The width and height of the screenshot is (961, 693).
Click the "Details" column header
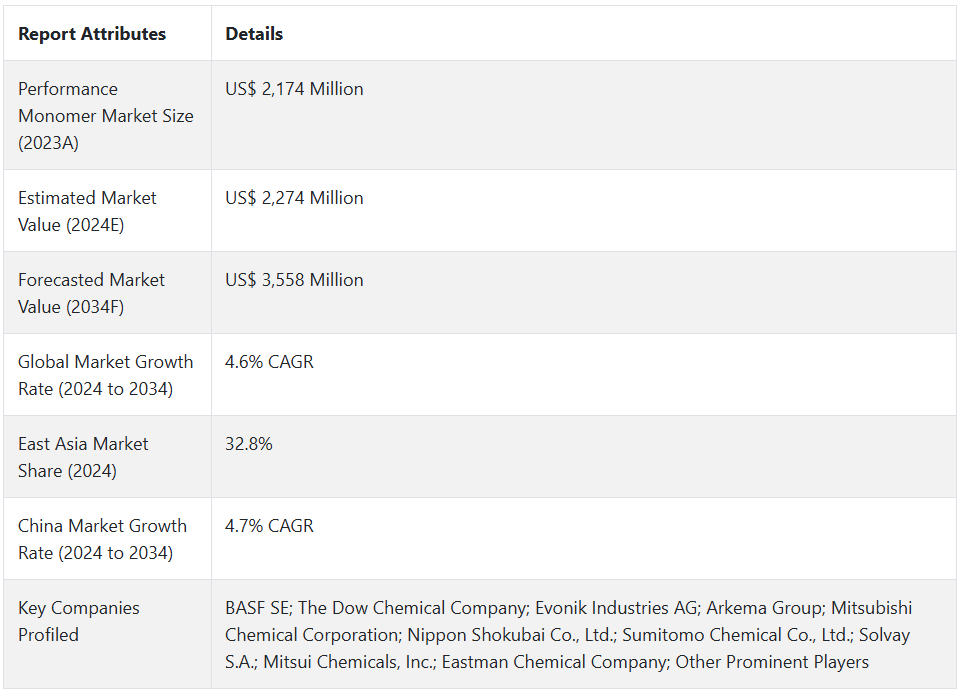(x=254, y=34)
